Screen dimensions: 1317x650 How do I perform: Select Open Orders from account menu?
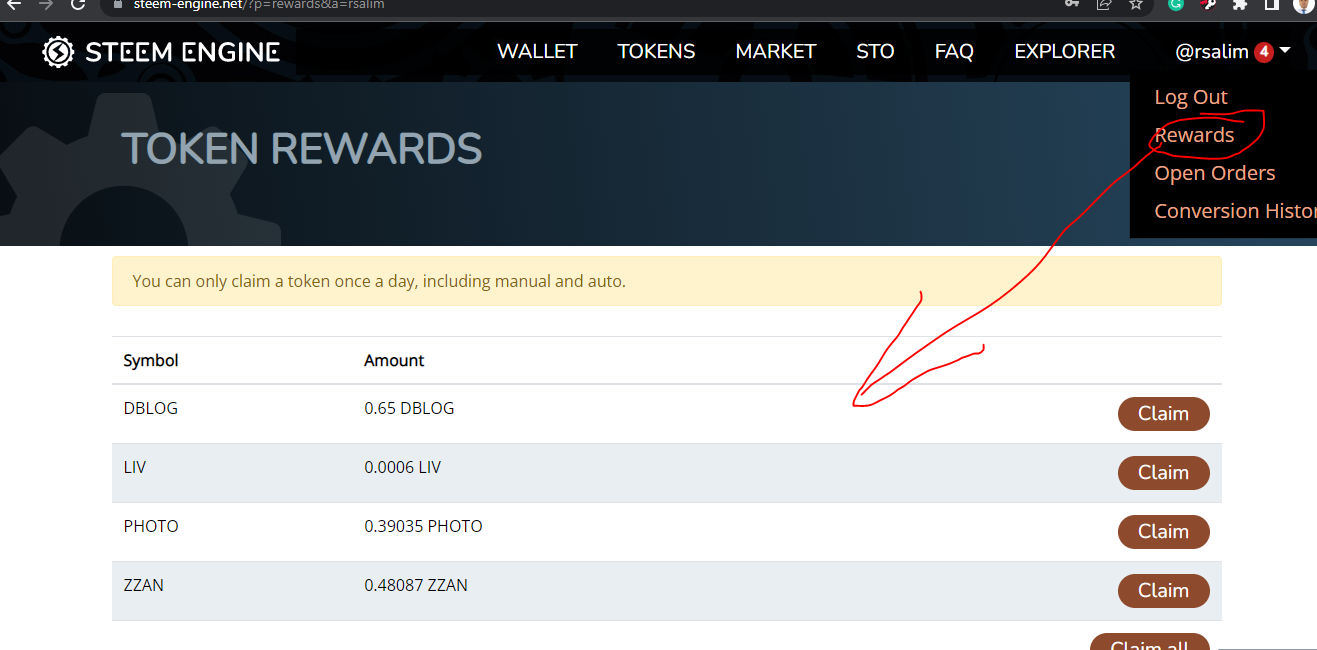click(x=1215, y=173)
